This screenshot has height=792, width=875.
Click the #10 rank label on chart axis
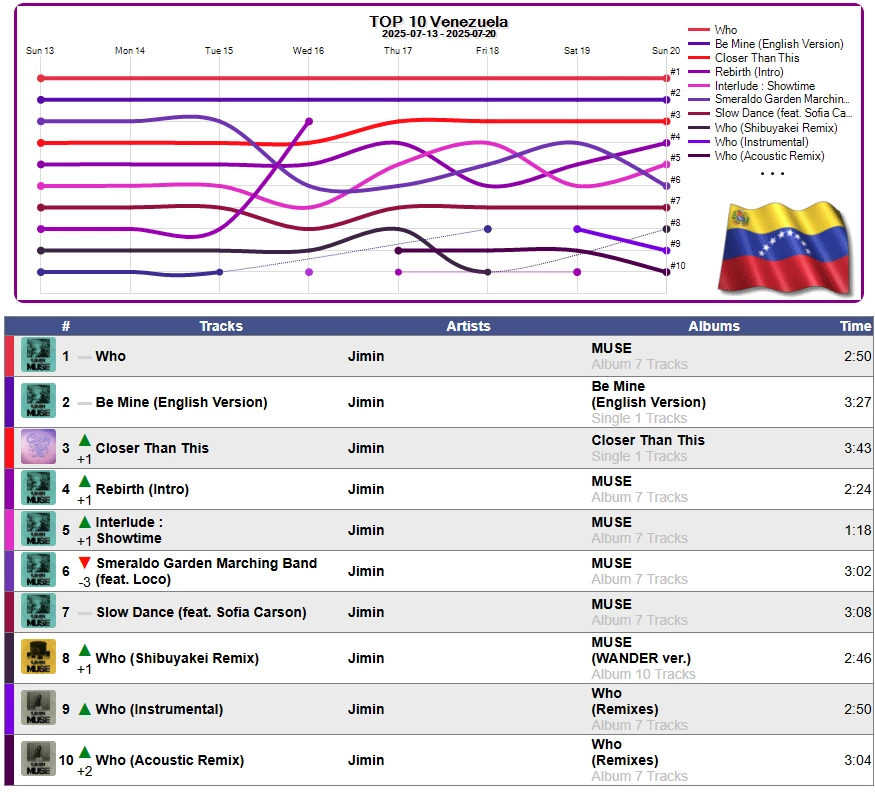coord(677,266)
